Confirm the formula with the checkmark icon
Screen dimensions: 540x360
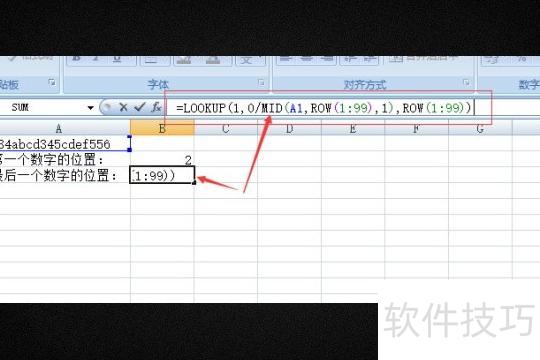(x=139, y=107)
